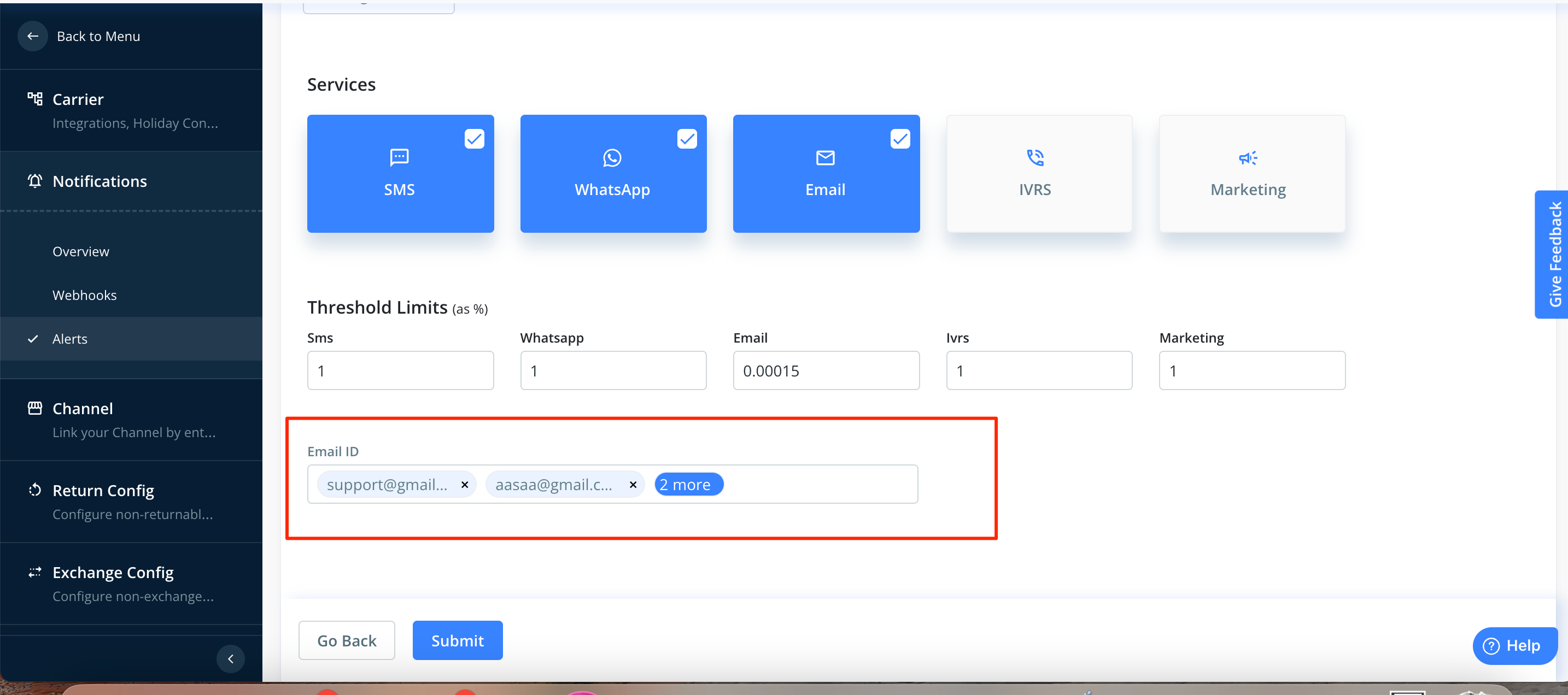Open the Overview menu item
The height and width of the screenshot is (695, 1568).
[80, 251]
